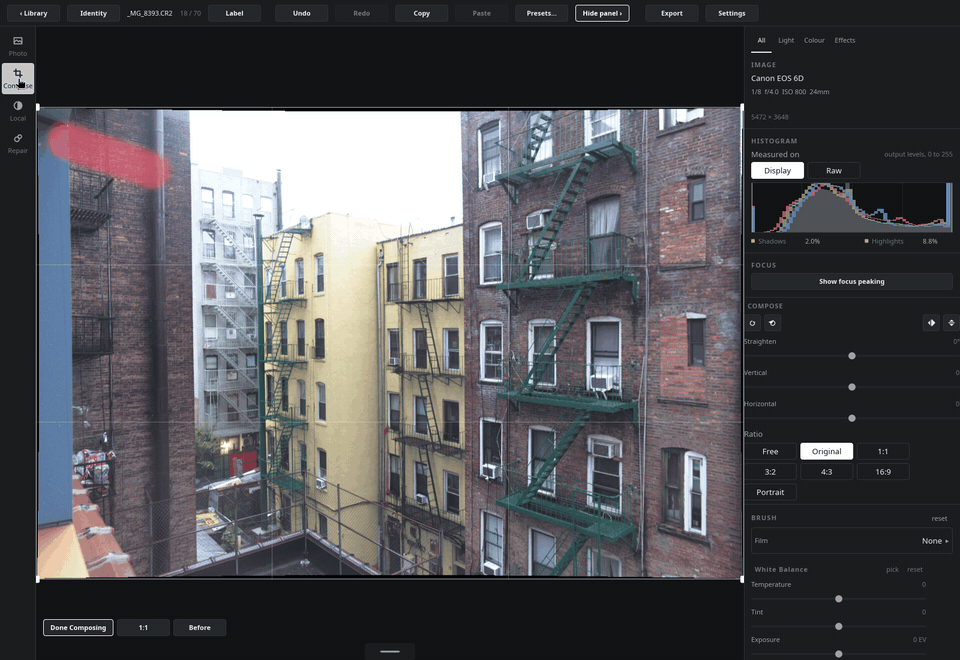Show the Before view
Screen dimensions: 960x660
pyautogui.click(x=200, y=628)
